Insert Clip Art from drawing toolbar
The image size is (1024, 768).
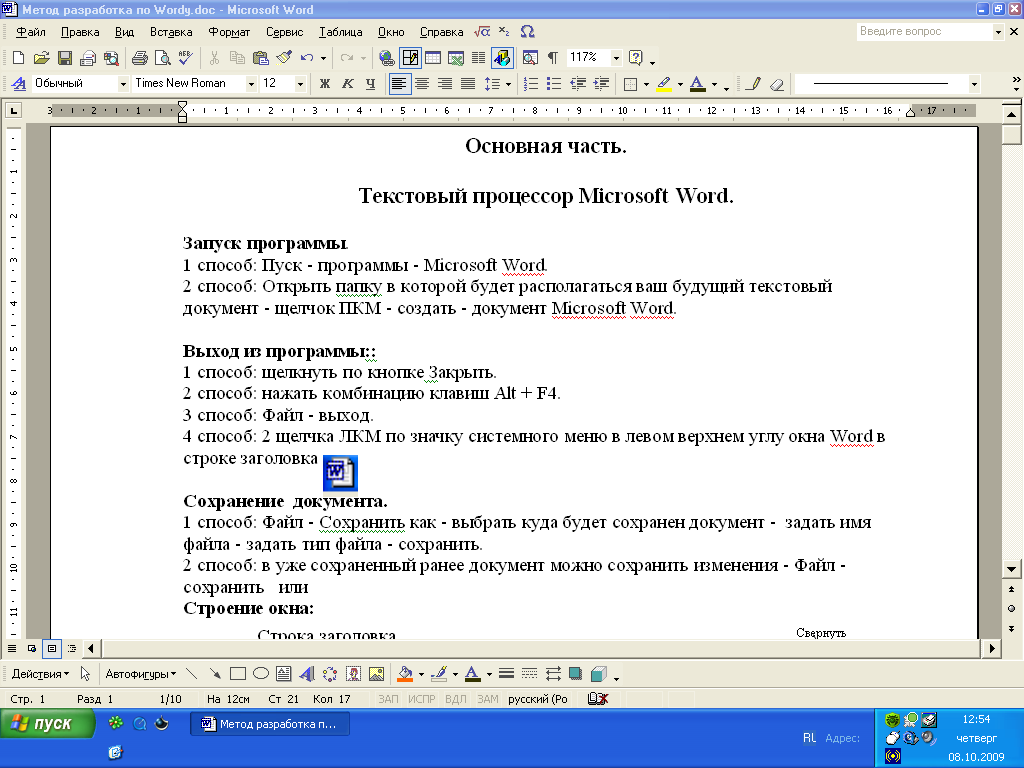pyautogui.click(x=353, y=673)
